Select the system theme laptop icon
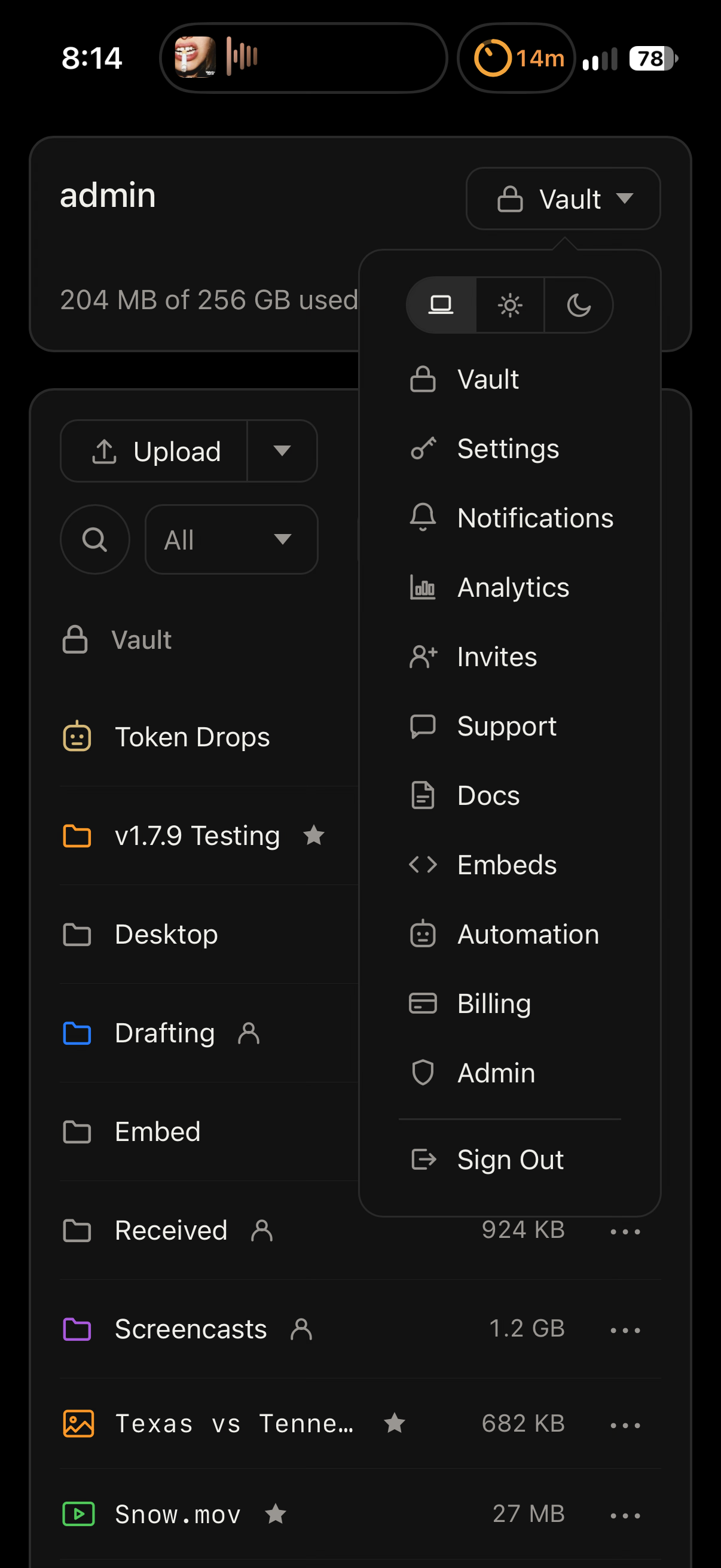The height and width of the screenshot is (1568, 721). coord(441,304)
